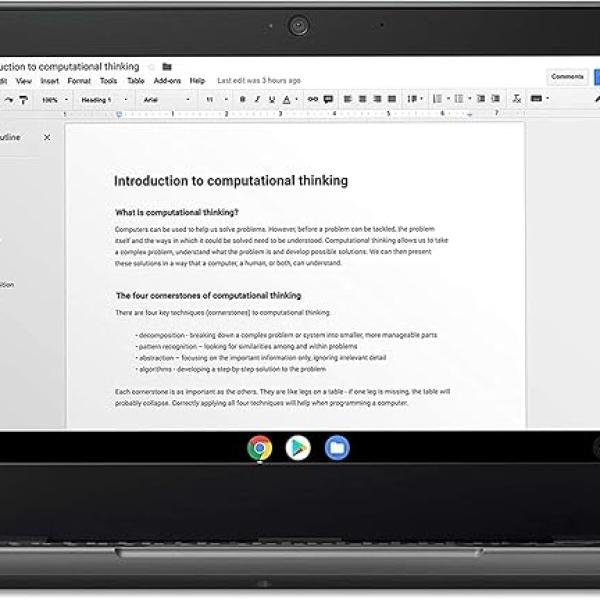Open the Play Store from the shelf
This screenshot has width=600, height=600.
(x=298, y=448)
